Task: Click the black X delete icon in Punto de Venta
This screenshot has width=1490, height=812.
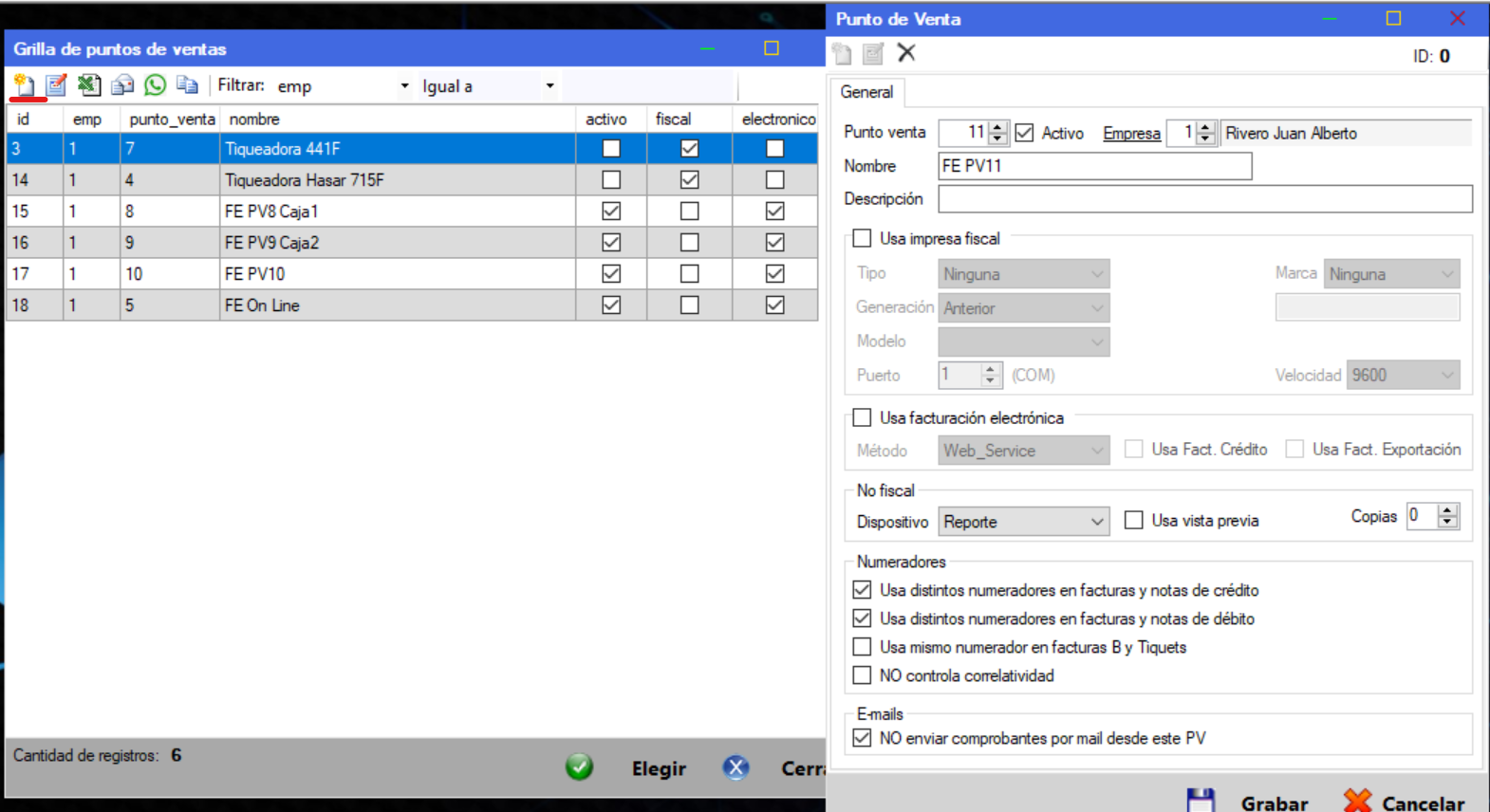Action: coord(906,53)
